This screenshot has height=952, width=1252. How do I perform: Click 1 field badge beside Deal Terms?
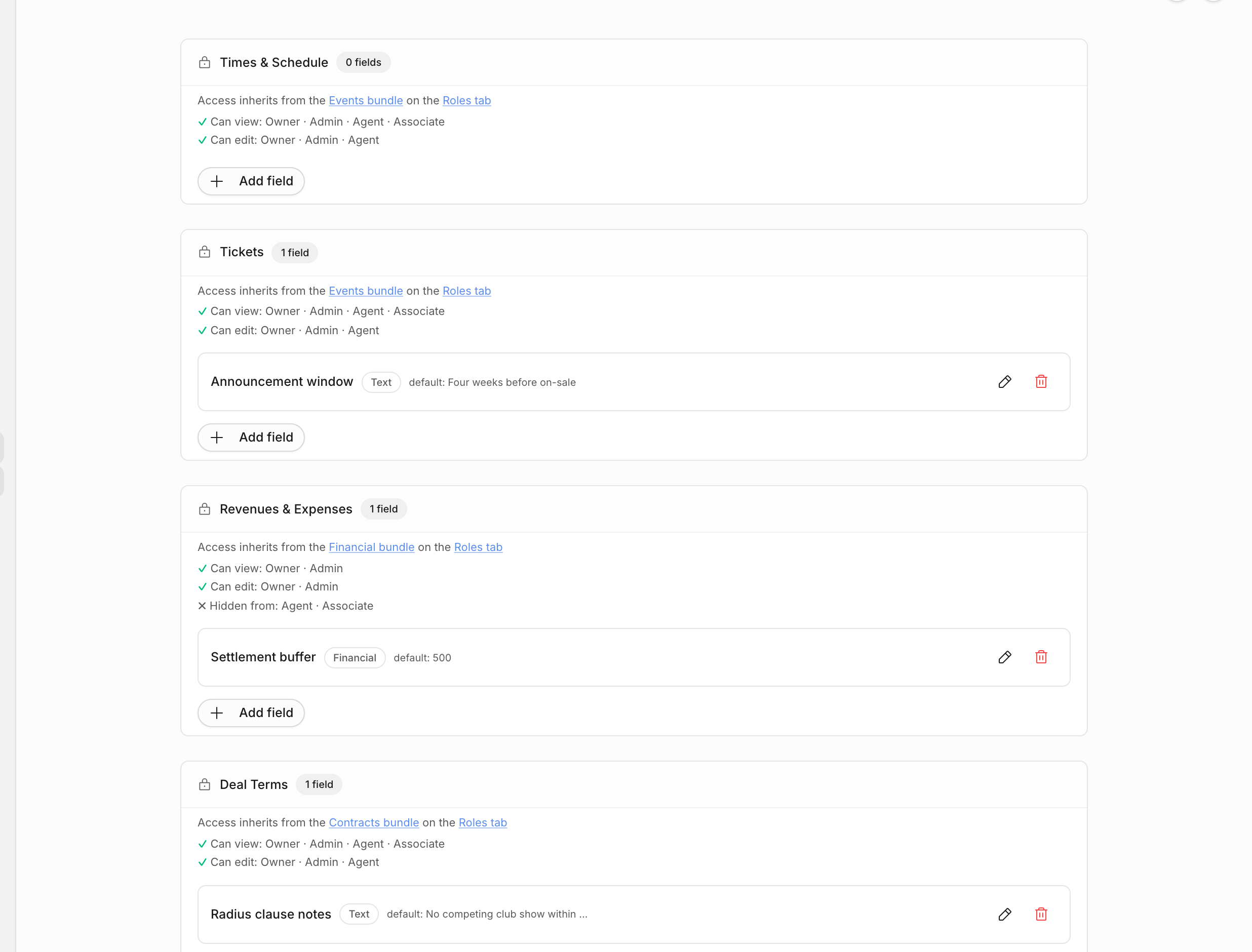click(319, 784)
